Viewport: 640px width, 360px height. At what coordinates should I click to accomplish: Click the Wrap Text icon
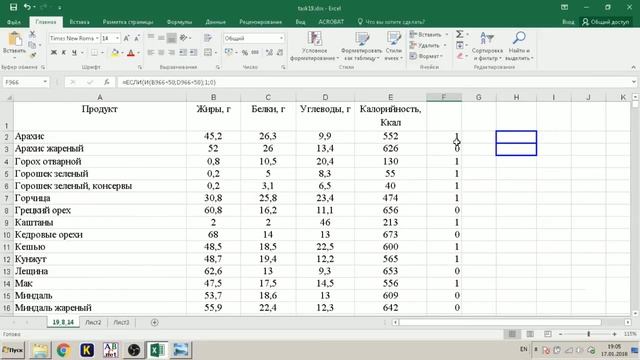click(208, 38)
